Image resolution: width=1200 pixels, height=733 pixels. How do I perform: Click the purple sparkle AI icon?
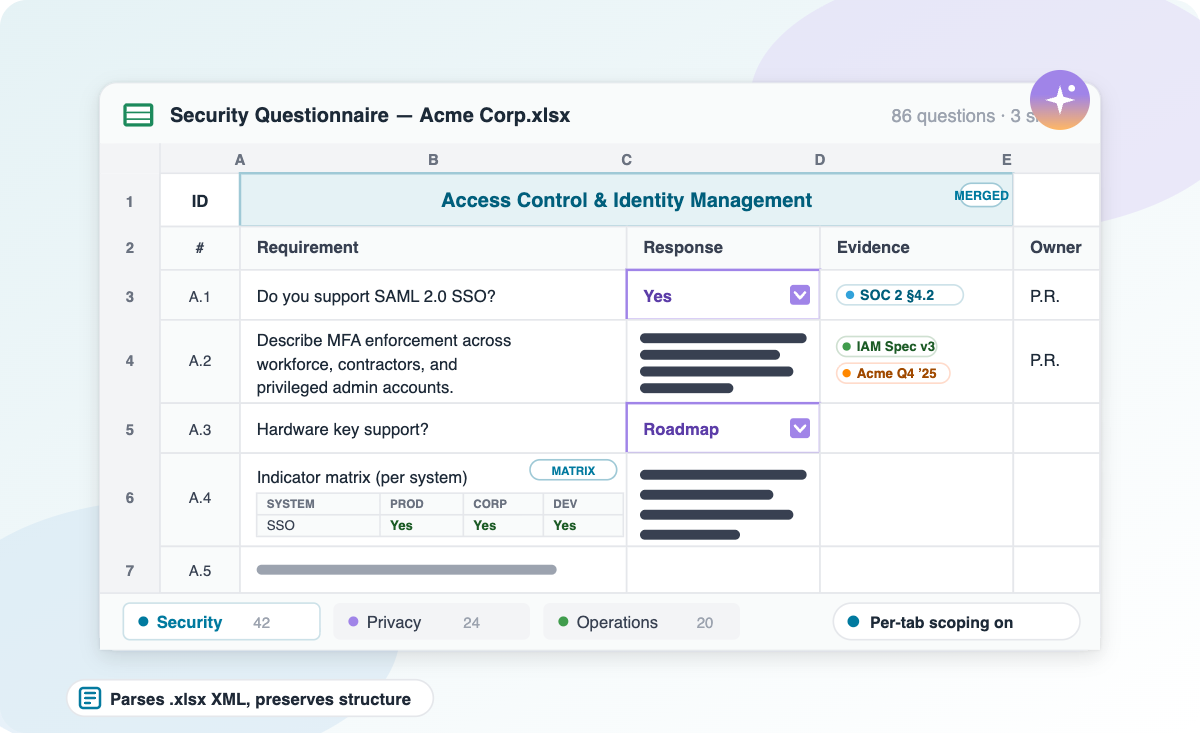point(1060,100)
